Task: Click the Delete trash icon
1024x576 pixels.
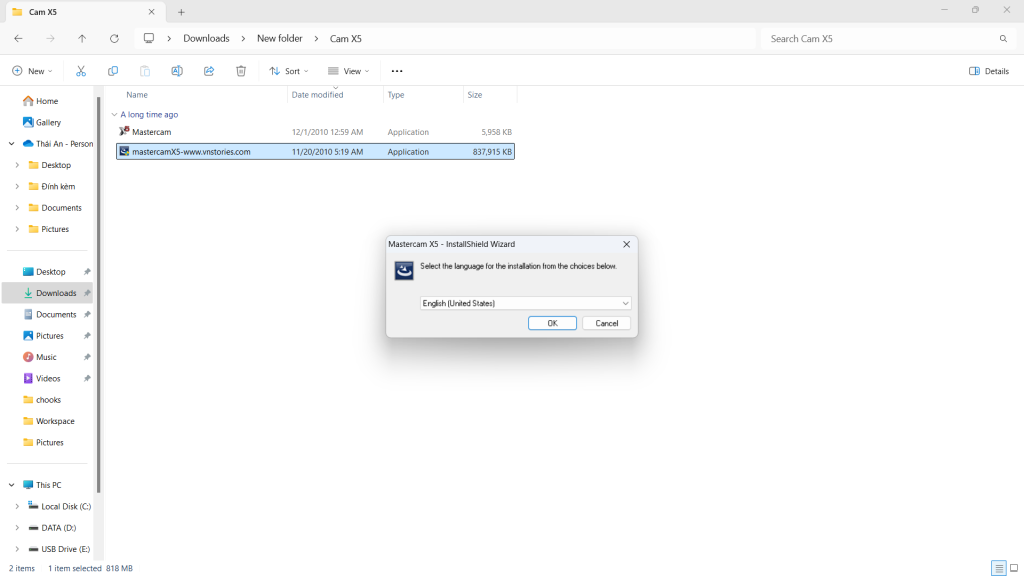Action: pos(241,71)
